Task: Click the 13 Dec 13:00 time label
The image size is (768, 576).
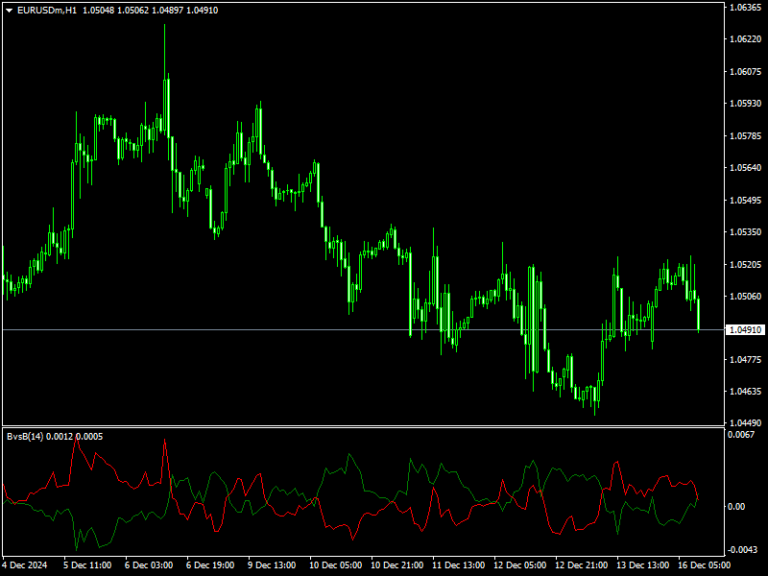Action: [x=643, y=565]
